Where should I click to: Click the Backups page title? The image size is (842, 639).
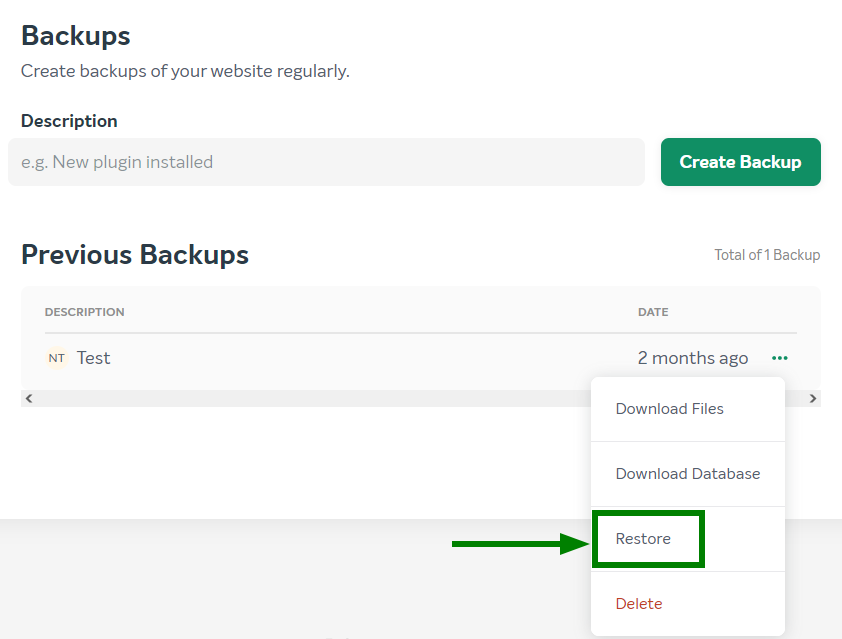tap(76, 36)
